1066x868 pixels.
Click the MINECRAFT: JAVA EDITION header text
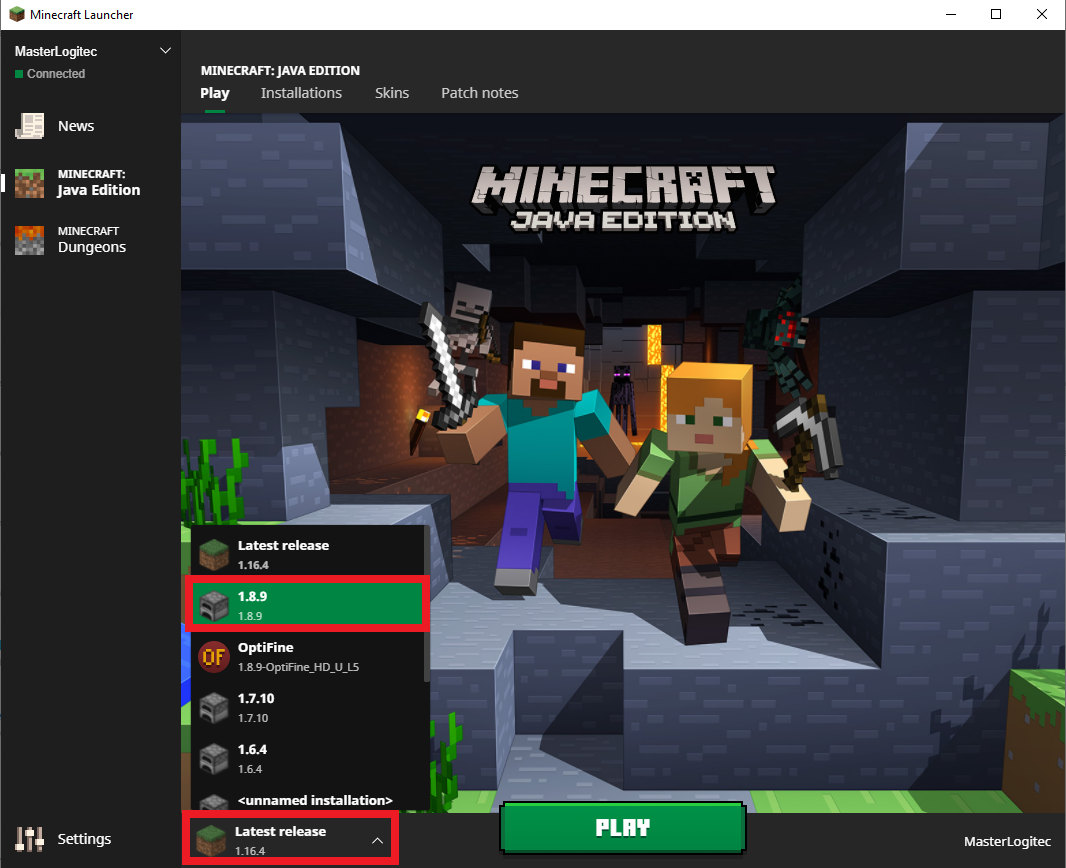pos(280,71)
